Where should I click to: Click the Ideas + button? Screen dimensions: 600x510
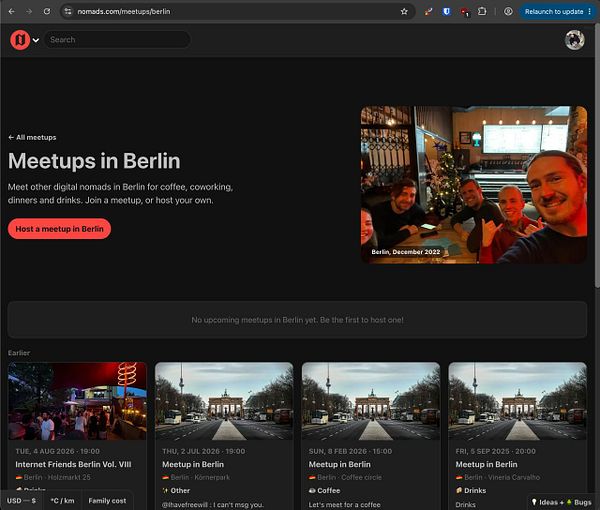tap(548, 502)
